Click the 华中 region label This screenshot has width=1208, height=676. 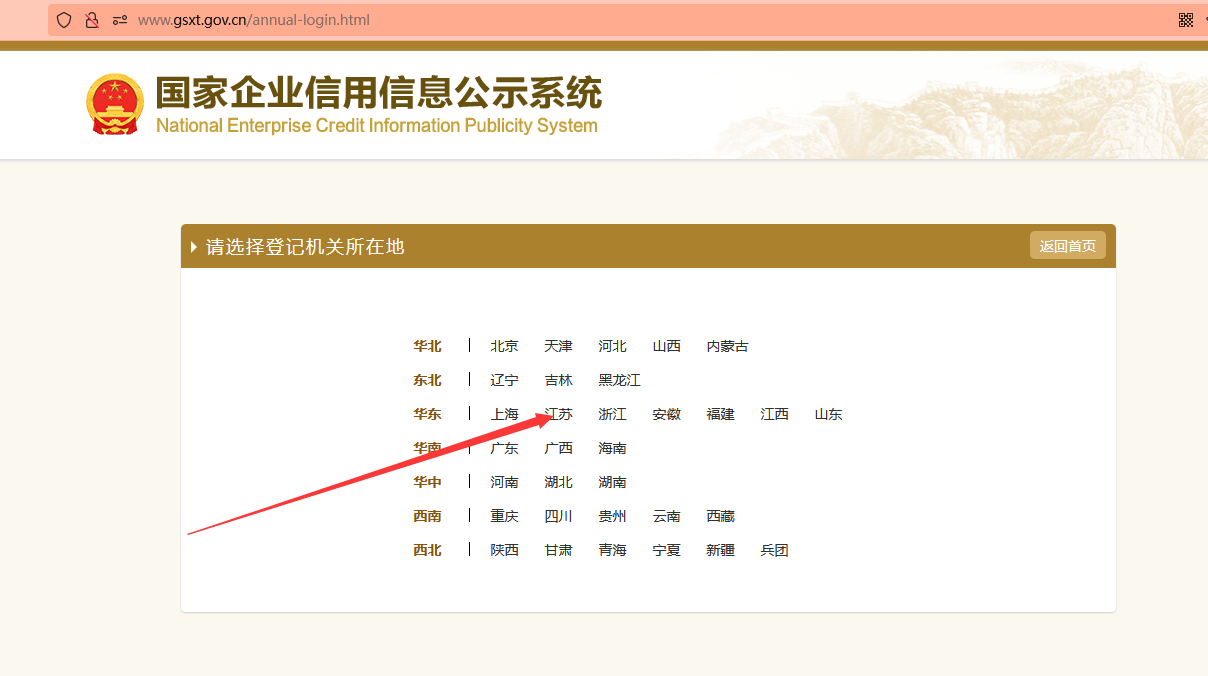[428, 482]
